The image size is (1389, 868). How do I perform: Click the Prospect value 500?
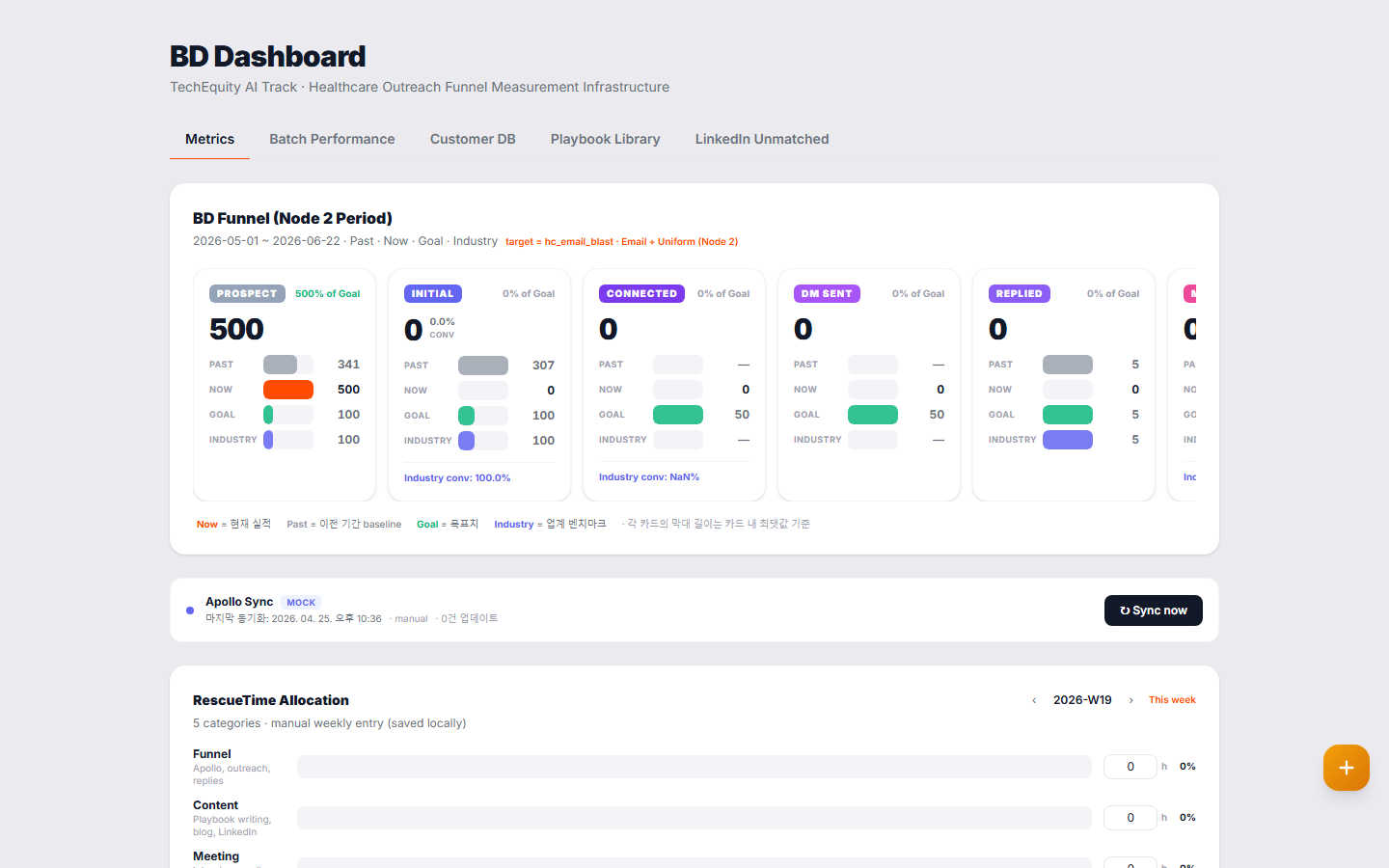(x=236, y=329)
